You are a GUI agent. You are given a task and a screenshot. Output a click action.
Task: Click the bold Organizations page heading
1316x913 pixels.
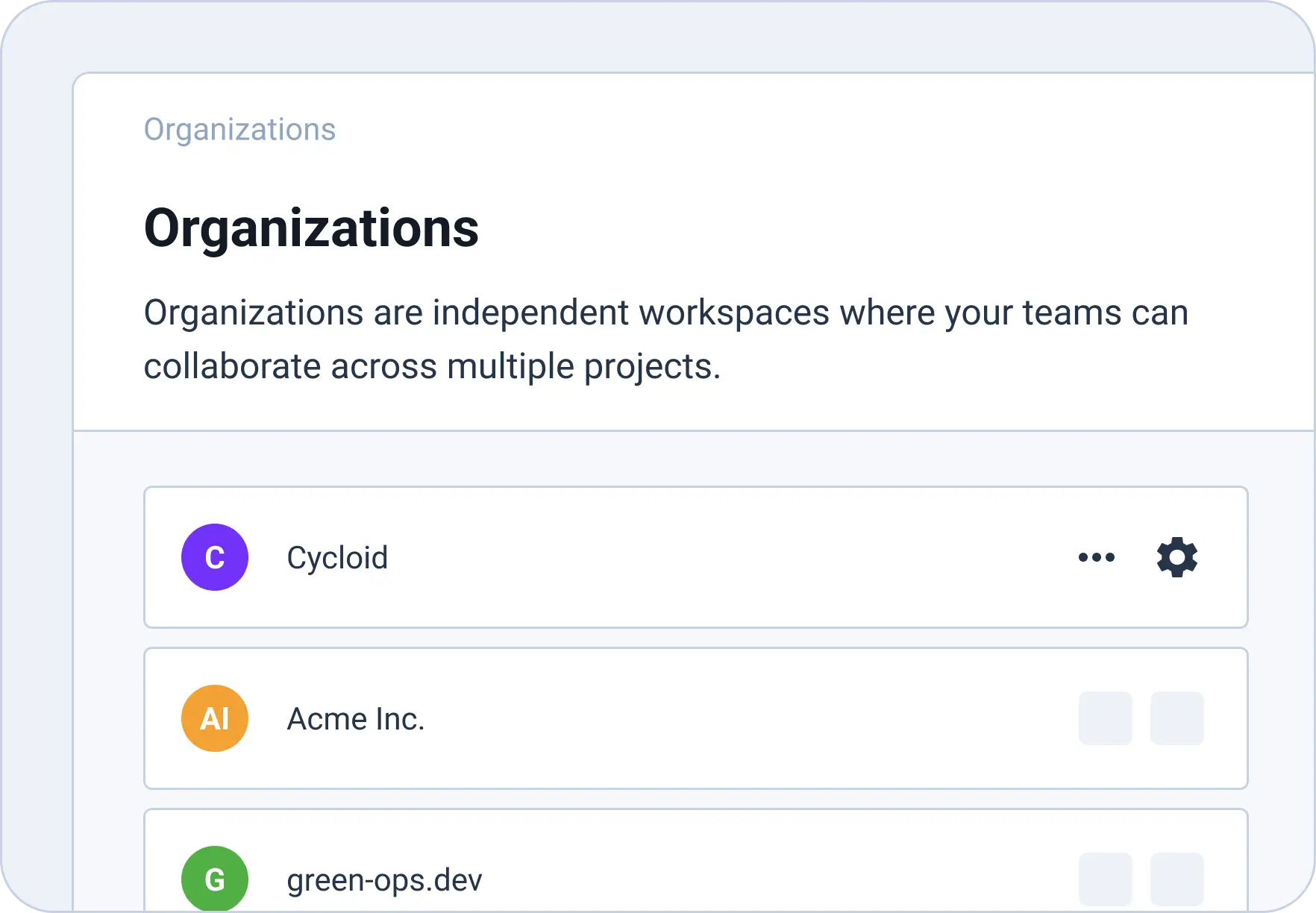311,228
